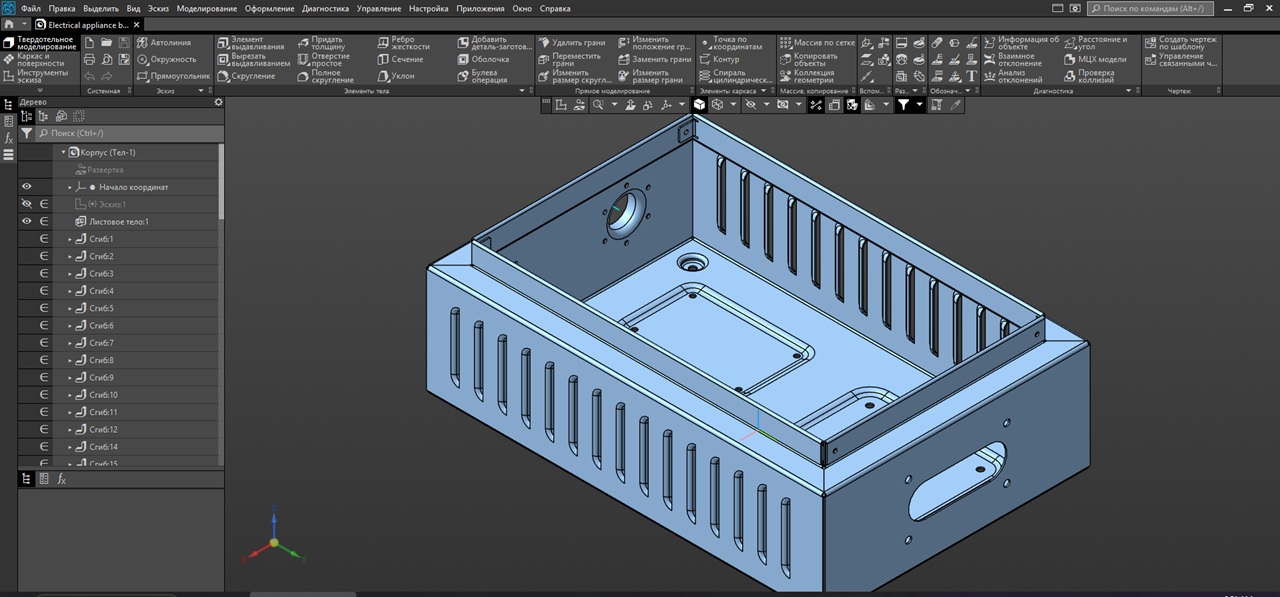Click the Элемент выдавливания extrude tool
The height and width of the screenshot is (597, 1280).
254,43
